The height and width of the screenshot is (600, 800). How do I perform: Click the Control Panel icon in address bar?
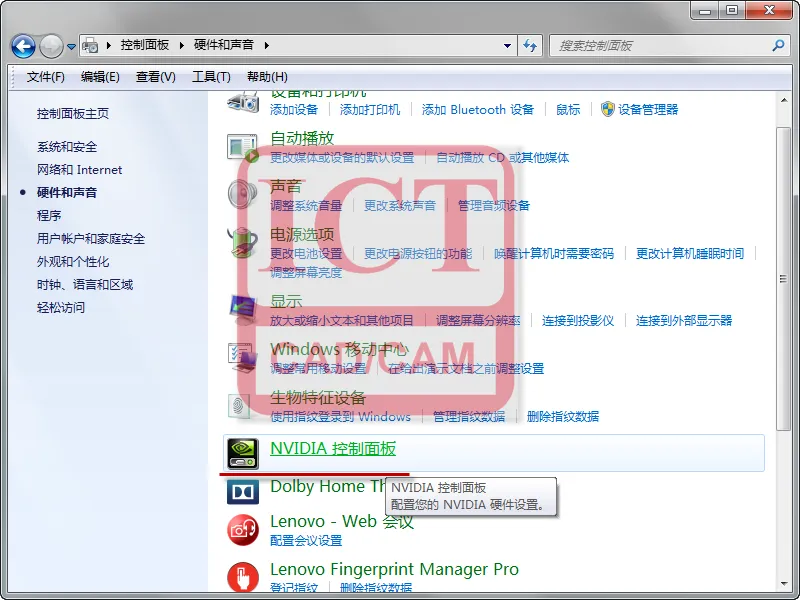click(x=90, y=45)
